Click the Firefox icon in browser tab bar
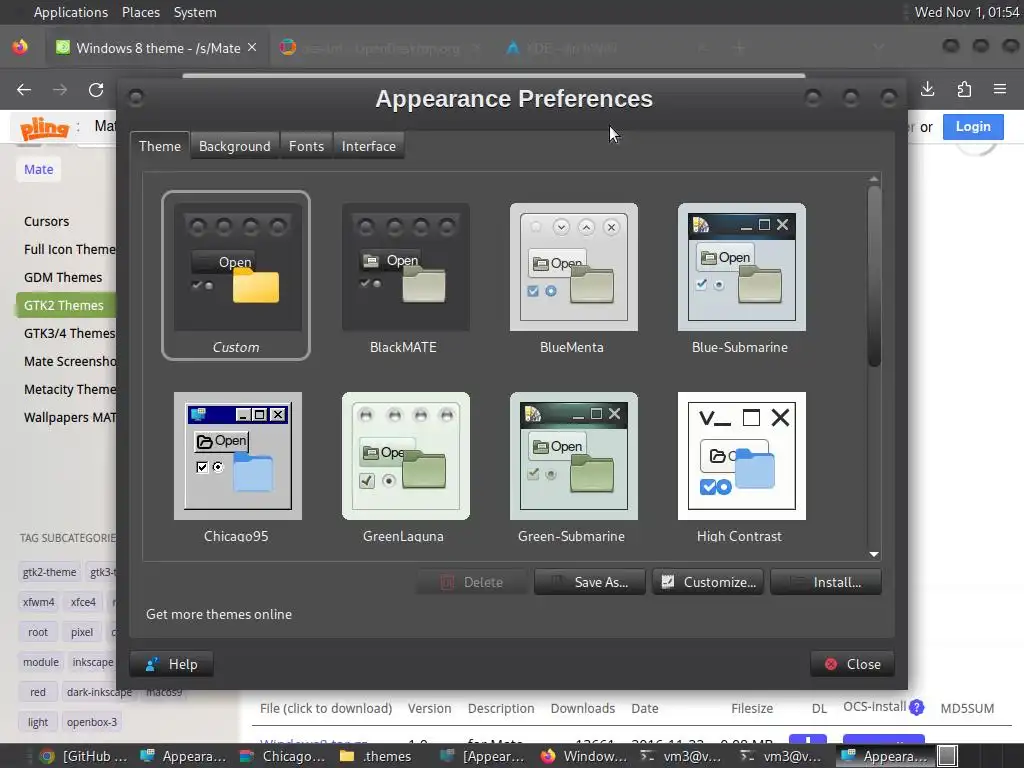1024x768 pixels. [x=20, y=47]
